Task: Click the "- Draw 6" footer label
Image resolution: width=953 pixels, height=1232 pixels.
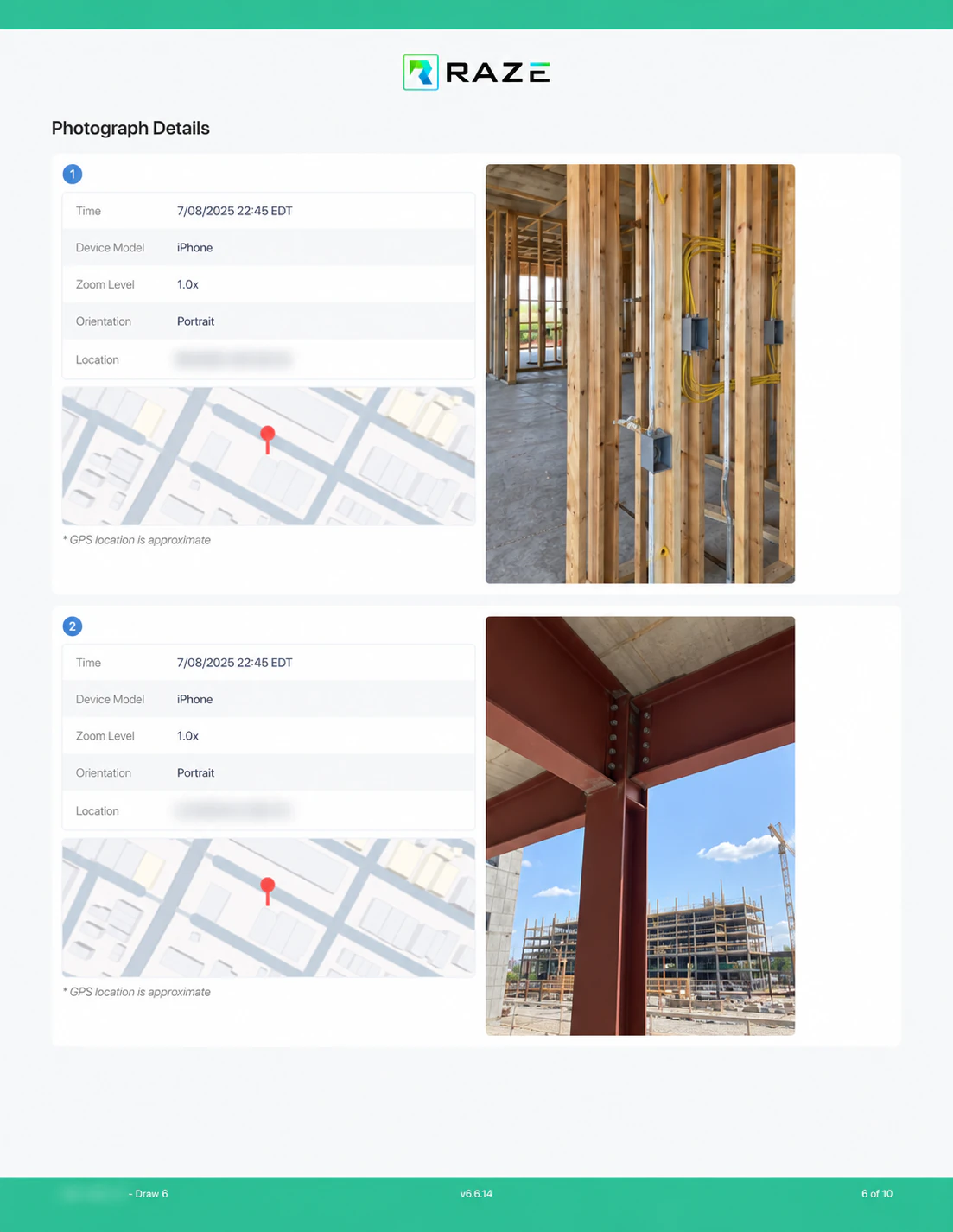Action: [x=149, y=1194]
